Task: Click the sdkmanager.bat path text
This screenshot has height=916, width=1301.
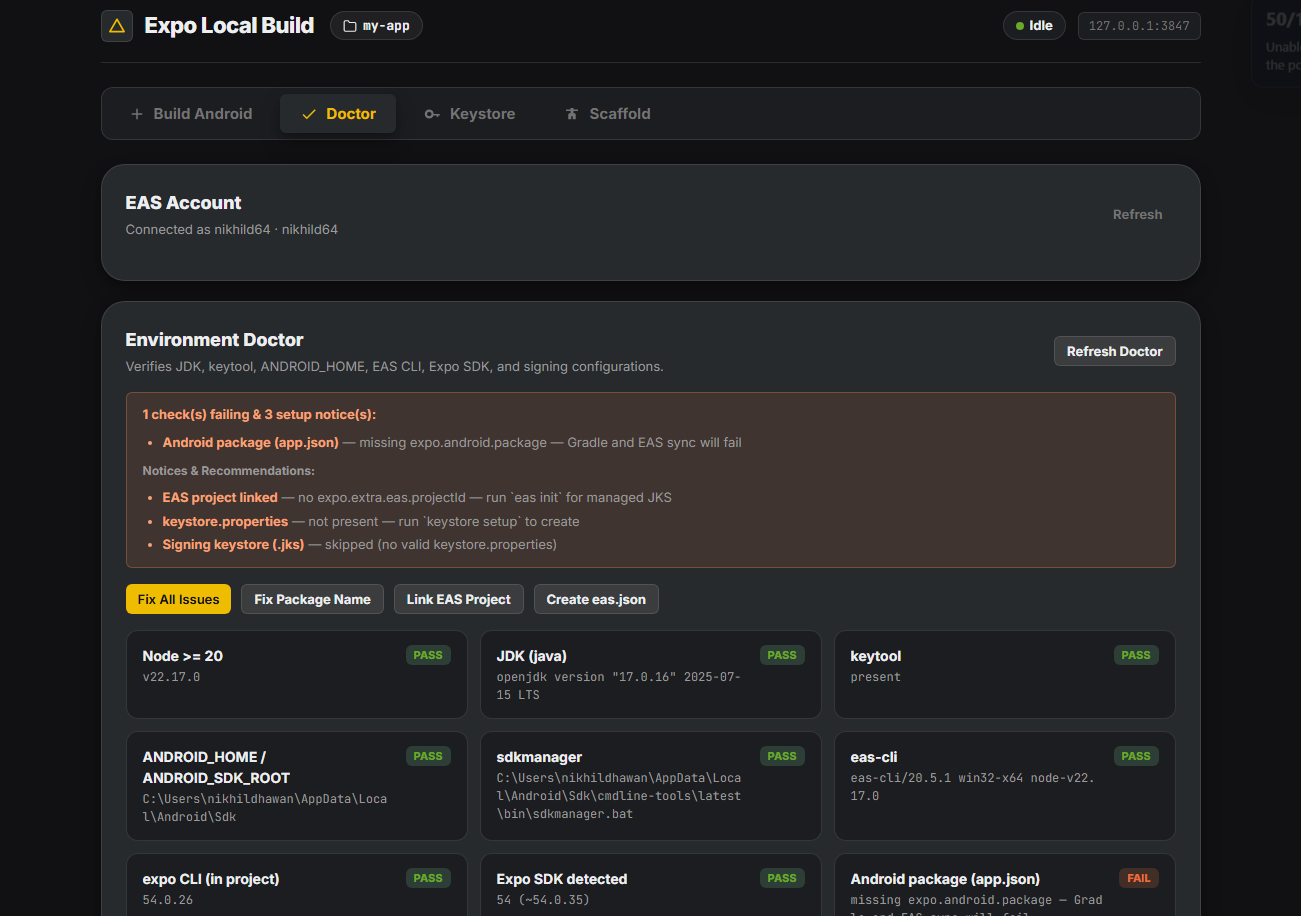Action: tap(618, 796)
